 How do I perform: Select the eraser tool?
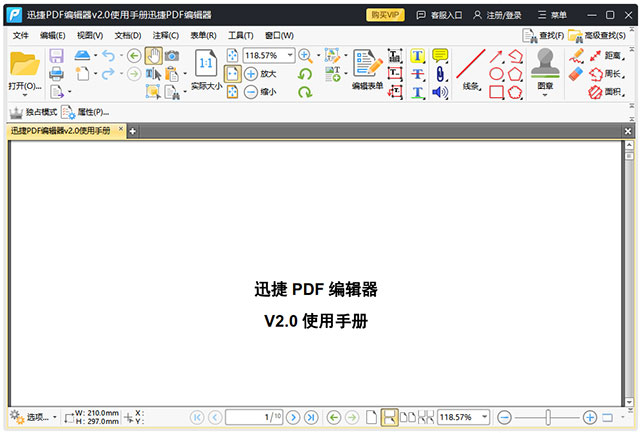point(576,74)
